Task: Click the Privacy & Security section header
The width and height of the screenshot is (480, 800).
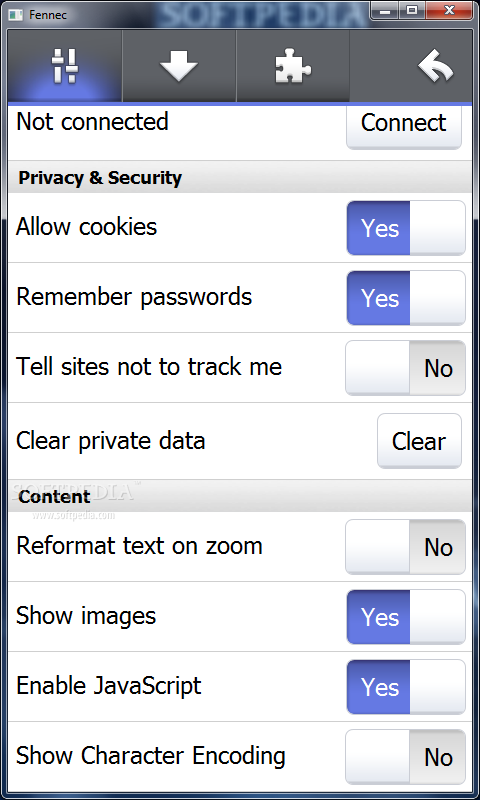Action: 240,178
